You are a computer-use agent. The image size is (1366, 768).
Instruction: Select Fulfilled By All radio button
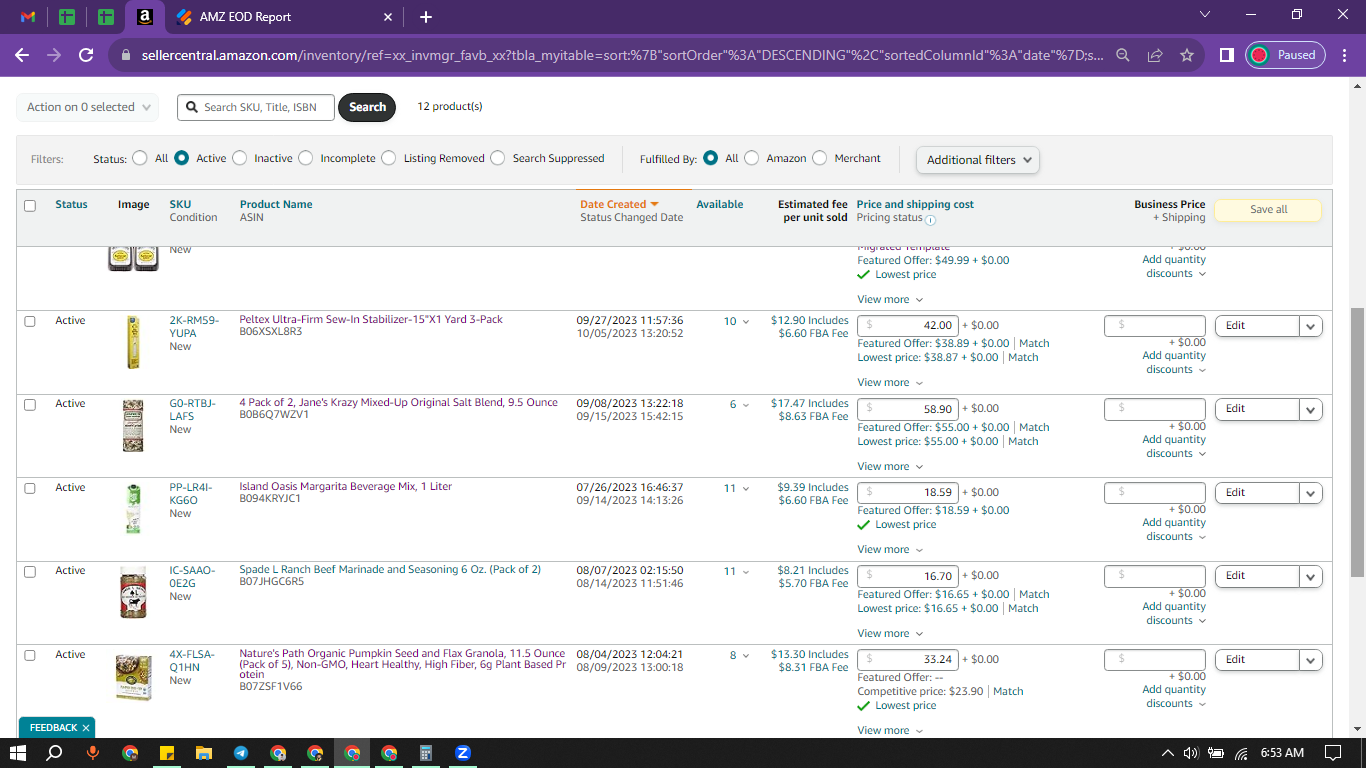pos(711,158)
